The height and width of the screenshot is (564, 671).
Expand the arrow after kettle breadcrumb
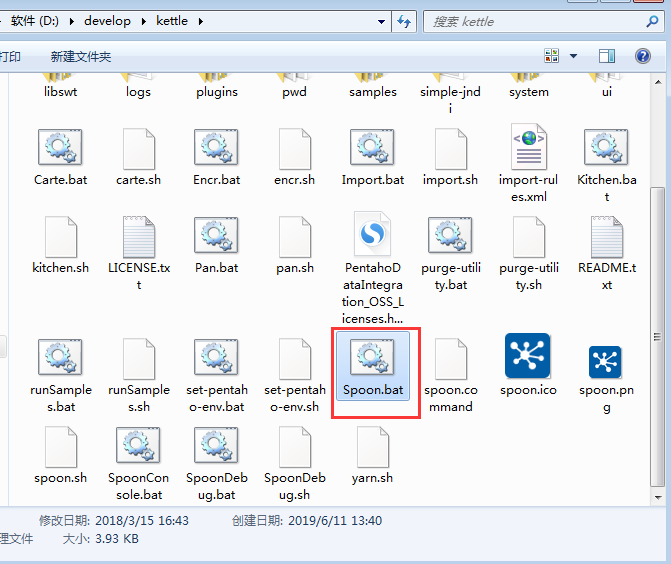pyautogui.click(x=201, y=21)
